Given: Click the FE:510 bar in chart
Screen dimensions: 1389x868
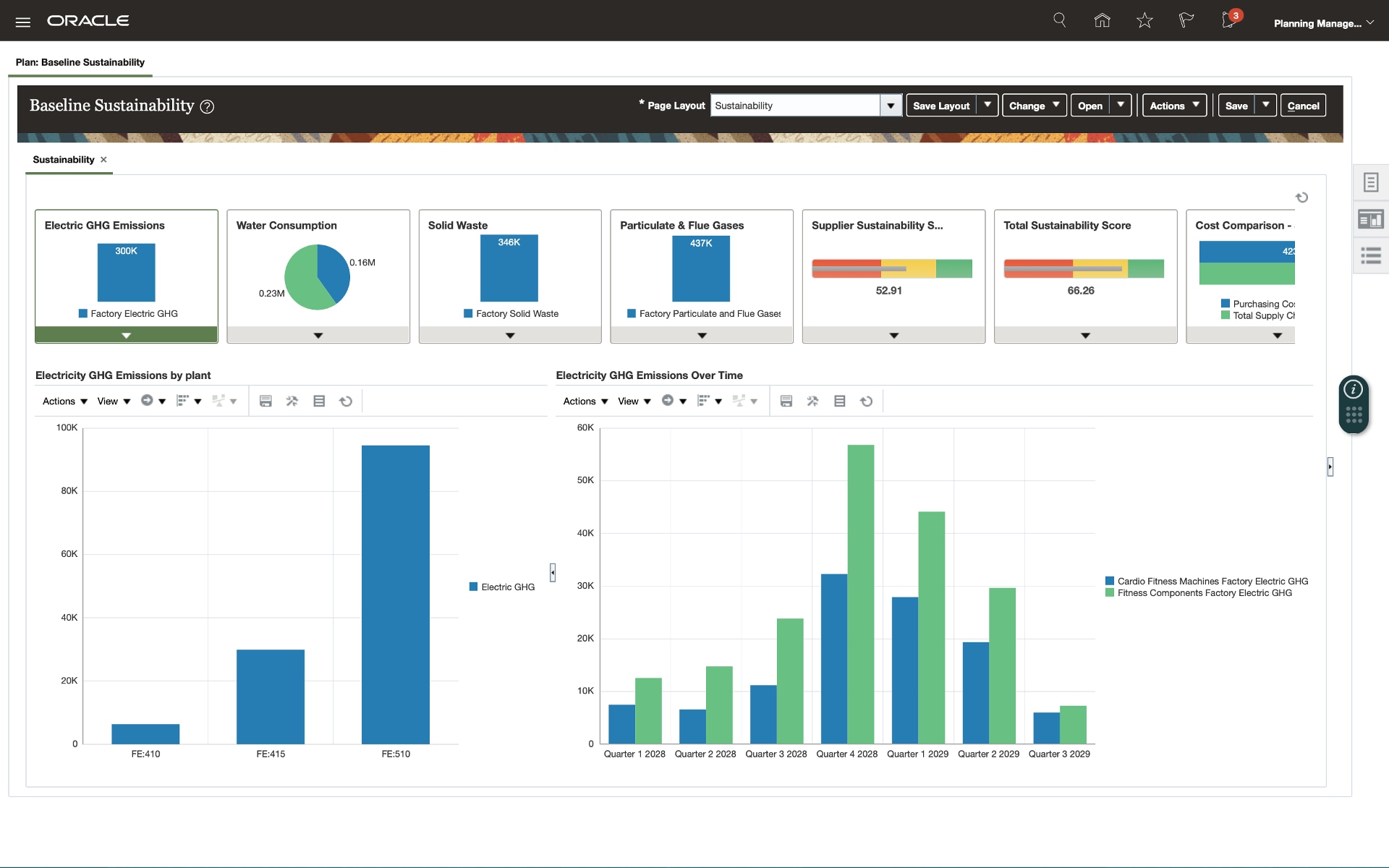Looking at the screenshot, I should pos(396,593).
